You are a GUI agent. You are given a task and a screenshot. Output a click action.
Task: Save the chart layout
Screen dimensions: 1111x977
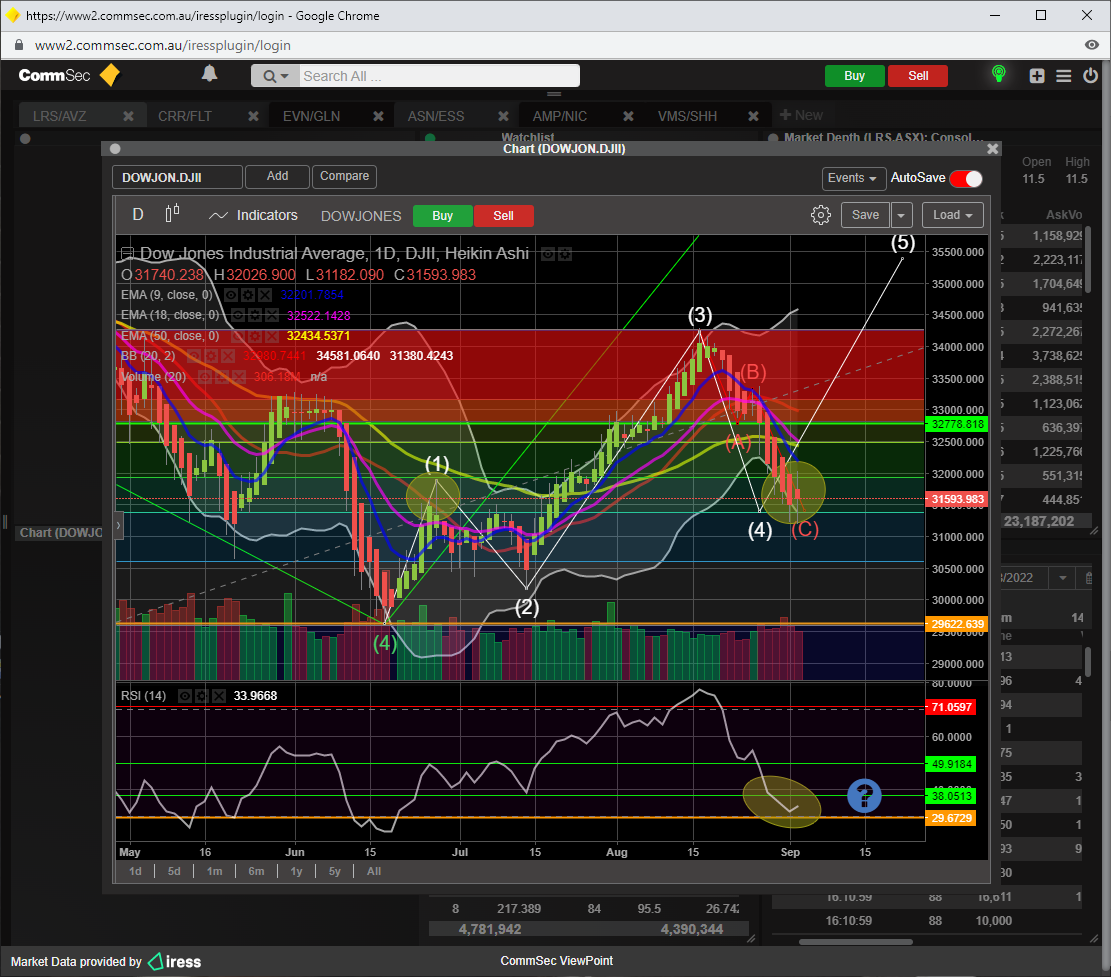pos(865,215)
